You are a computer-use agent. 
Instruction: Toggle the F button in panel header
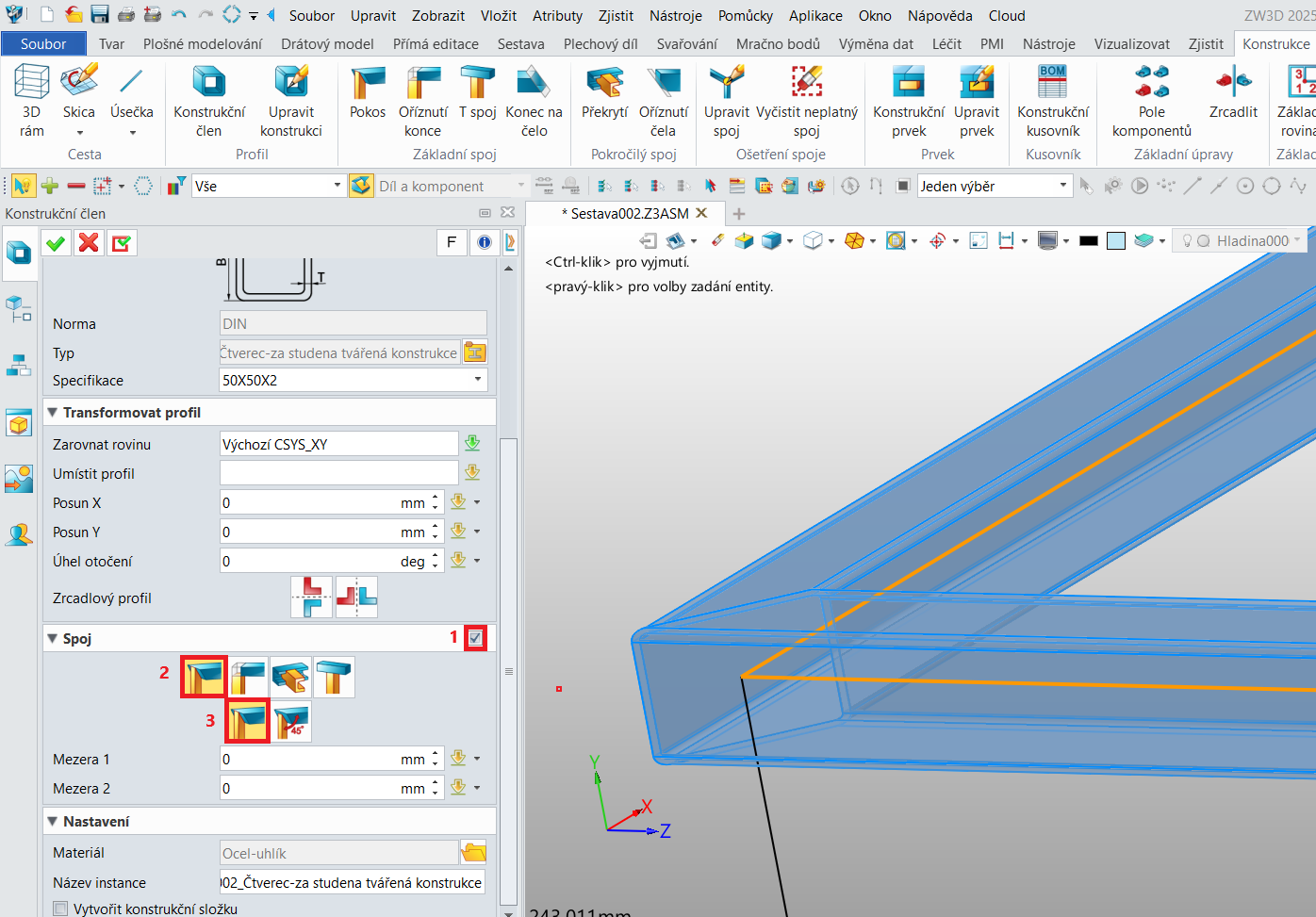pos(452,242)
